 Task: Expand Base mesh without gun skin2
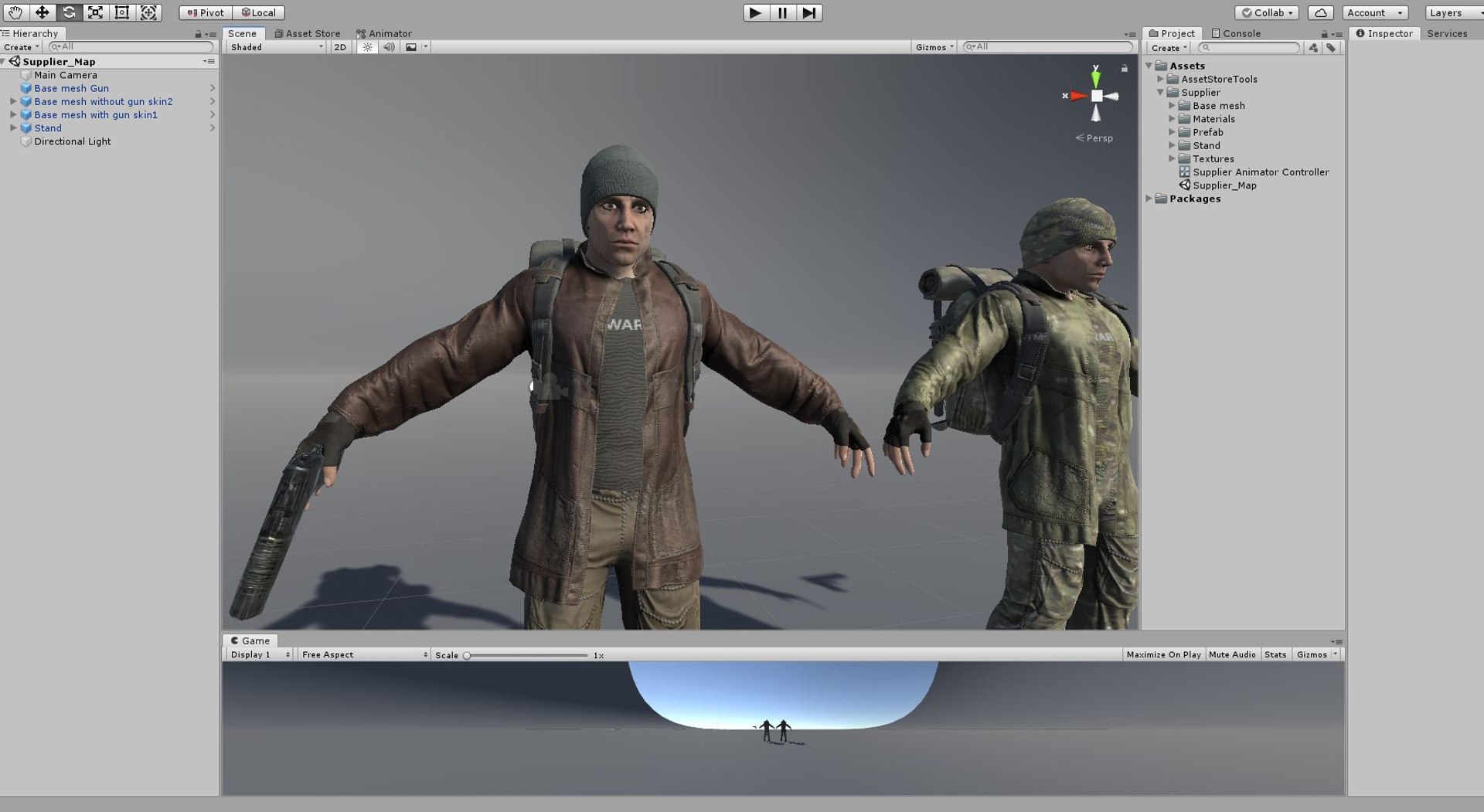pyautogui.click(x=13, y=101)
